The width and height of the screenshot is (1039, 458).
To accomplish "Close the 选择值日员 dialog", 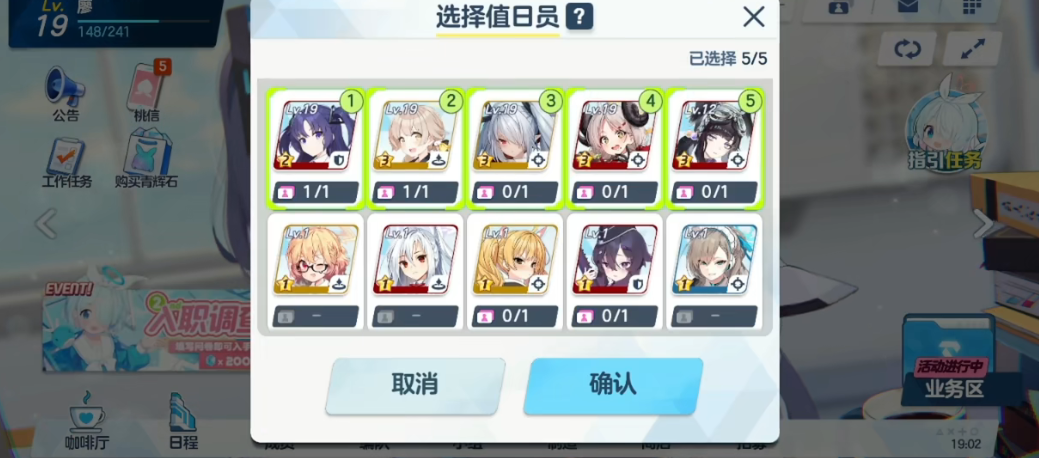I will 753,17.
